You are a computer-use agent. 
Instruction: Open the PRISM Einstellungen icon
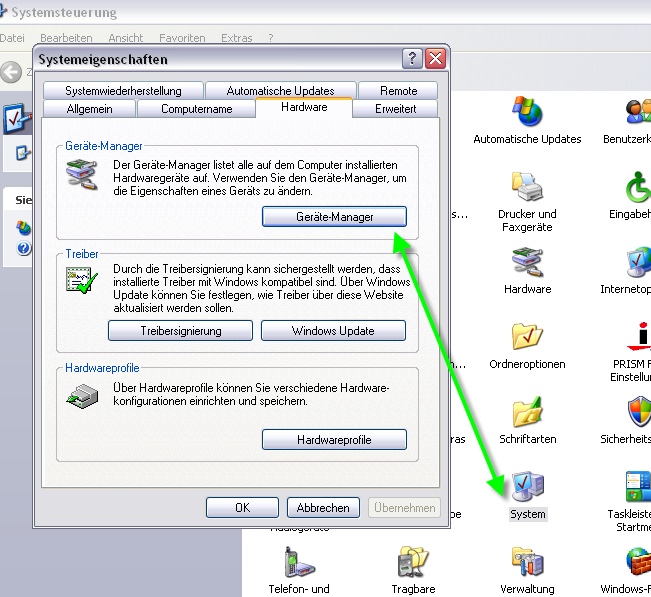click(x=639, y=336)
